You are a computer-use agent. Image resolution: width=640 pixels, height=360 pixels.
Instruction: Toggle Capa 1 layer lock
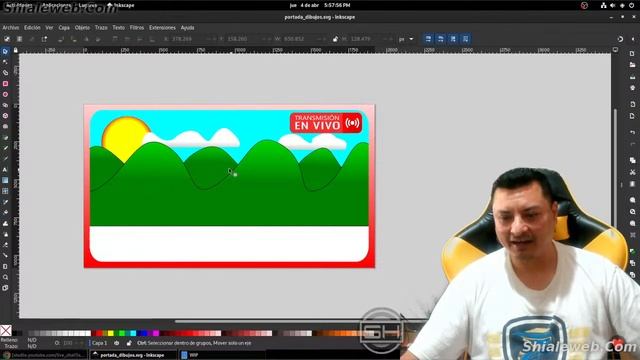[129, 343]
